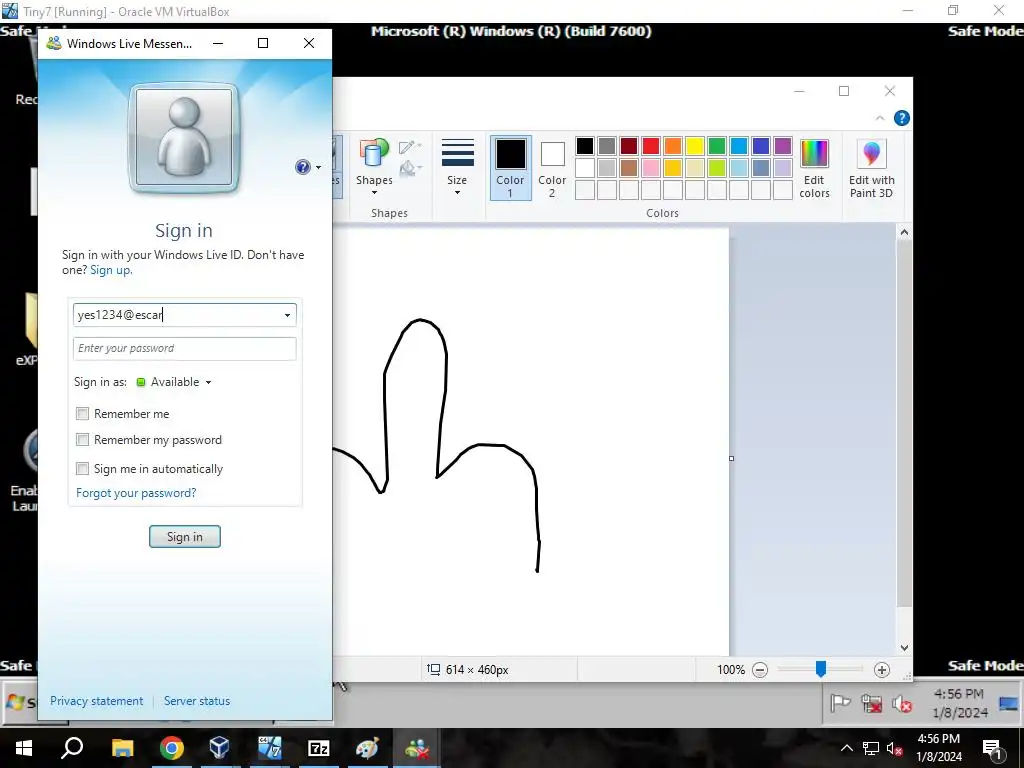Pick the pink color swatch
This screenshot has height=768, width=1024.
point(650,168)
